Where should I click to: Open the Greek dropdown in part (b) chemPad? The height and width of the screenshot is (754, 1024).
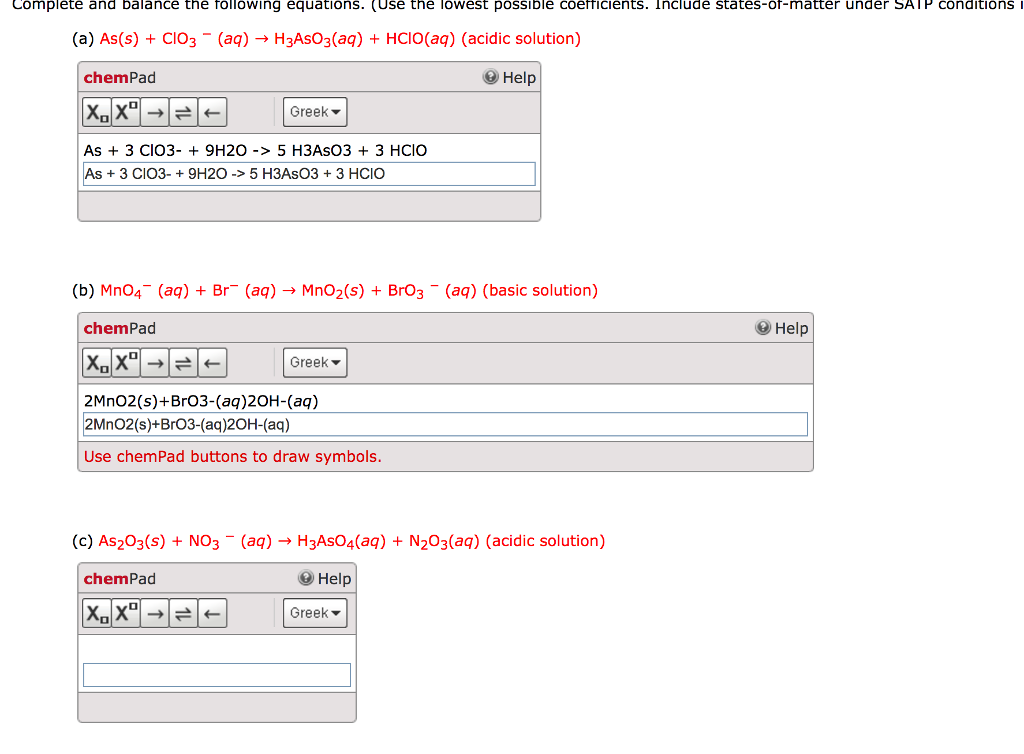[x=314, y=362]
